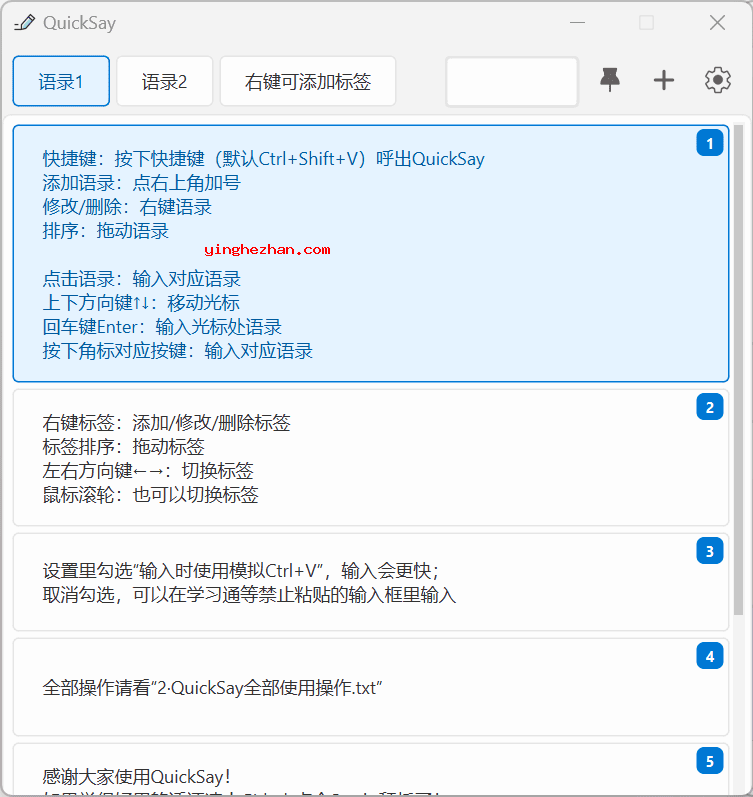
Task: Open settings via the gear icon
Action: 717,80
